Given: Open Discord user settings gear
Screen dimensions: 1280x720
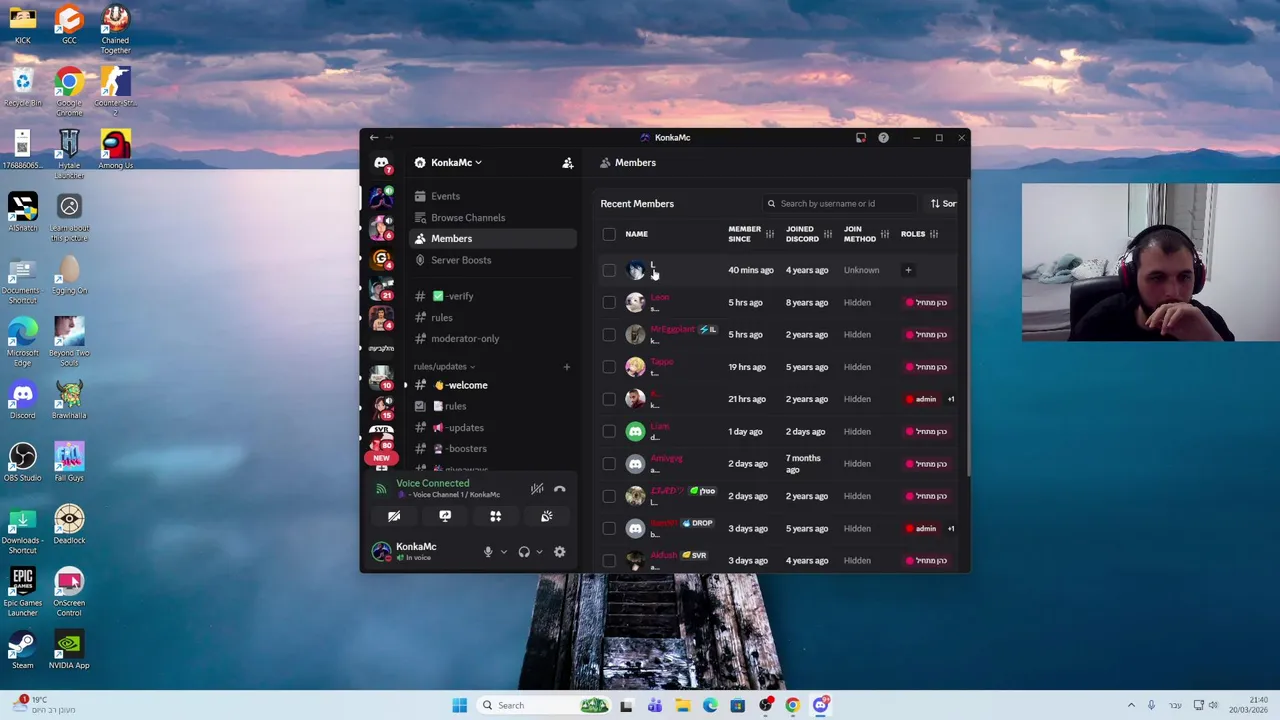Looking at the screenshot, I should 560,552.
